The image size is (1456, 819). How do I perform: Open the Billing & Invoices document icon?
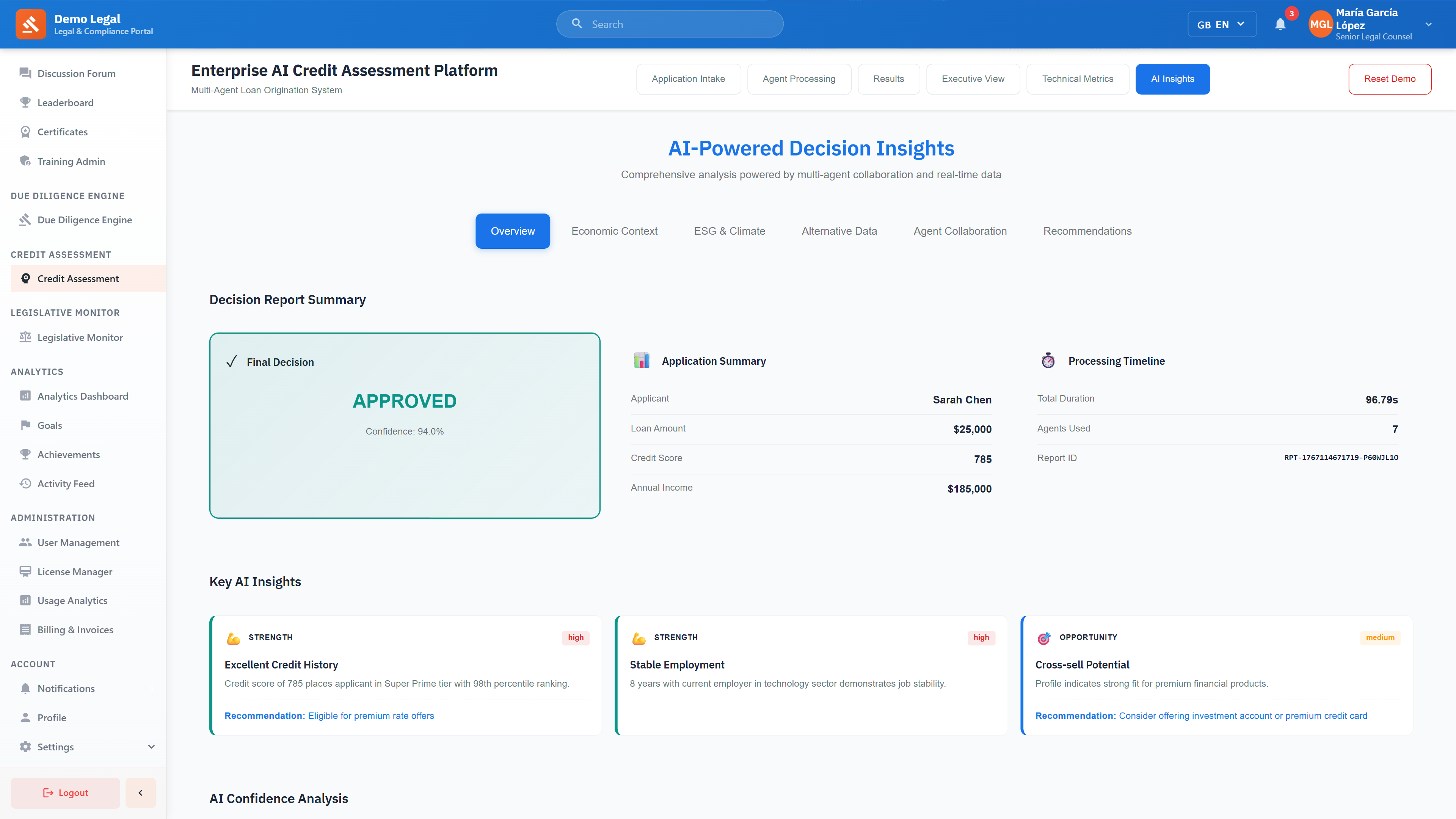[25, 629]
